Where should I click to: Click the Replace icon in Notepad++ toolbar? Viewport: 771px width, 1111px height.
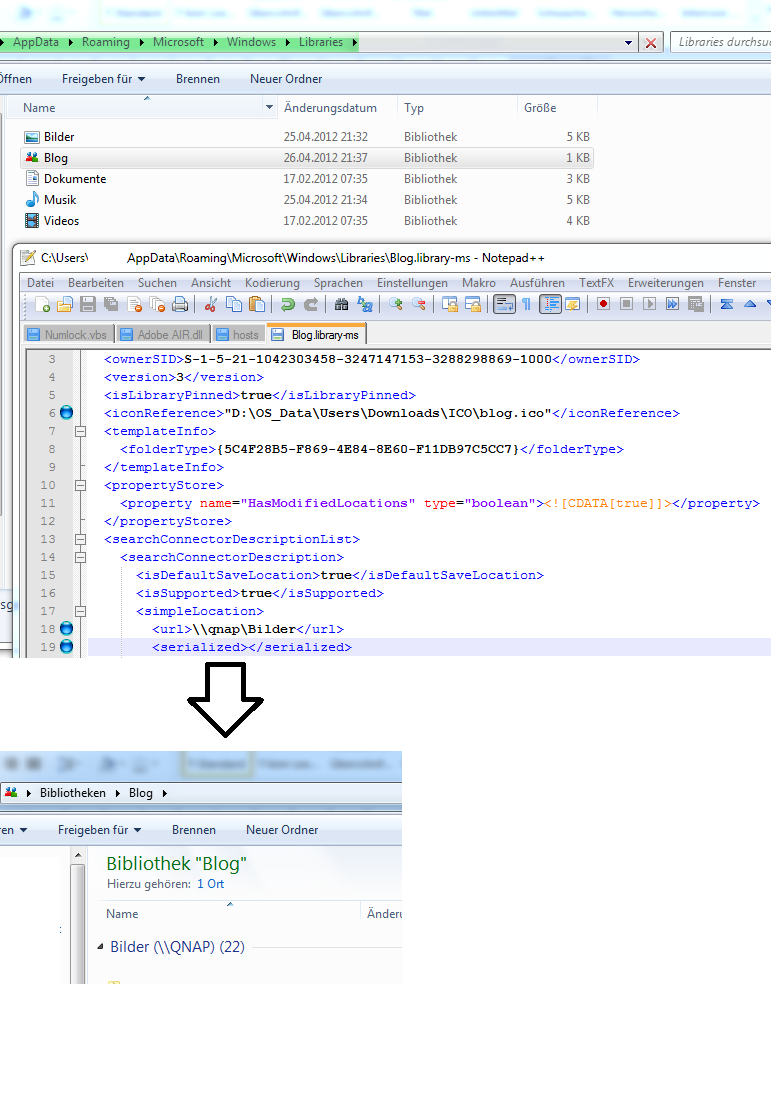[365, 305]
